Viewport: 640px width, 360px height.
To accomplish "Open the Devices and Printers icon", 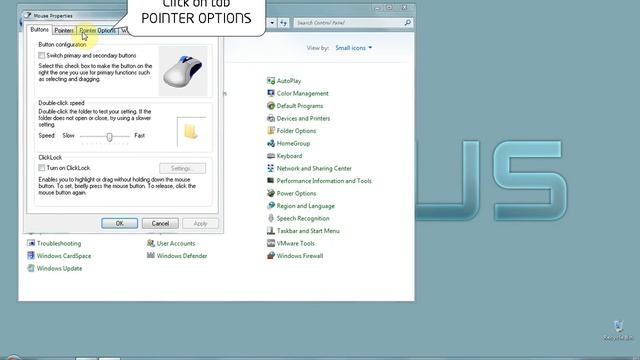I will click(271, 118).
